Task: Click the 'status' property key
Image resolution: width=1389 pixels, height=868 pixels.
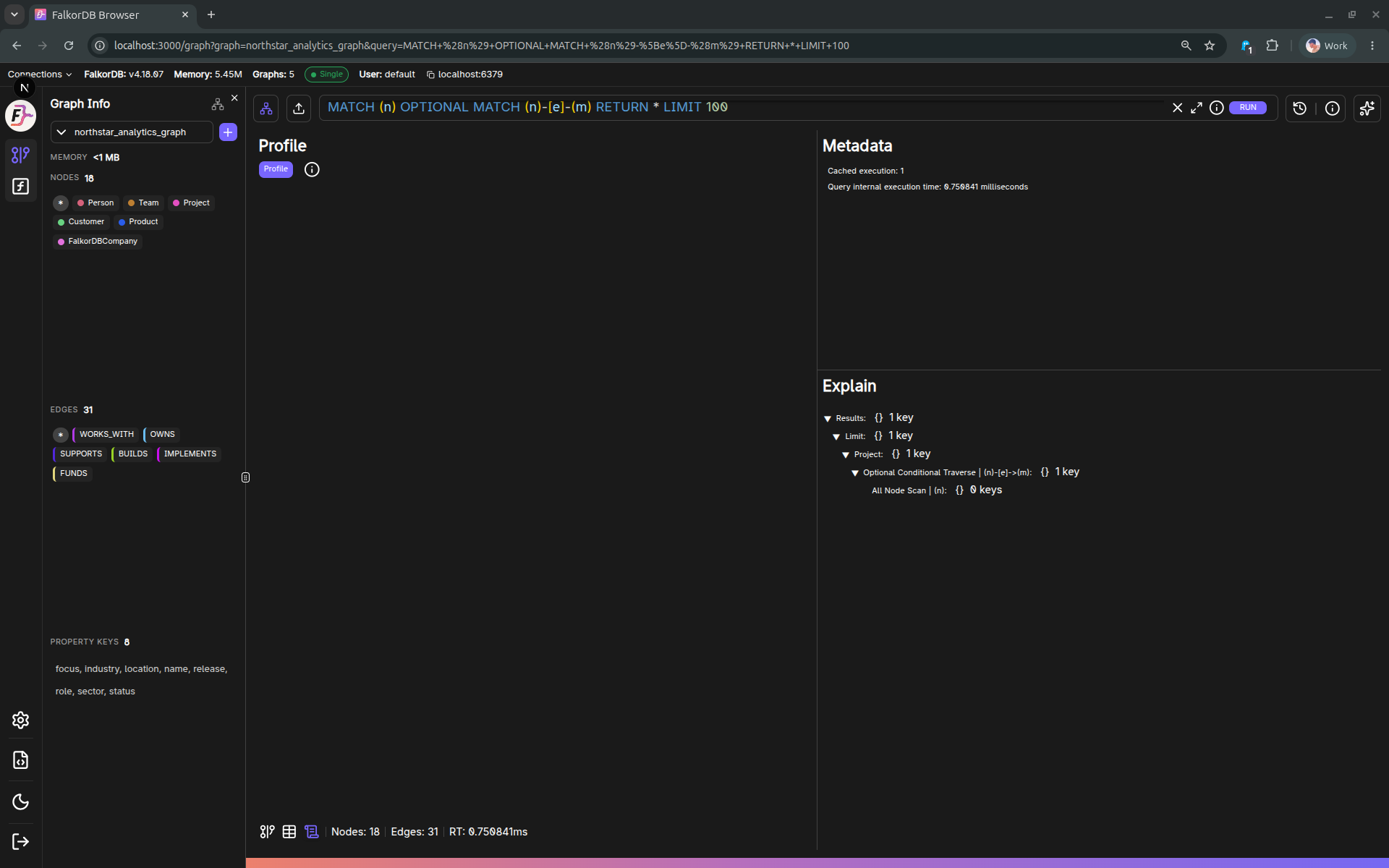Action: 122,692
